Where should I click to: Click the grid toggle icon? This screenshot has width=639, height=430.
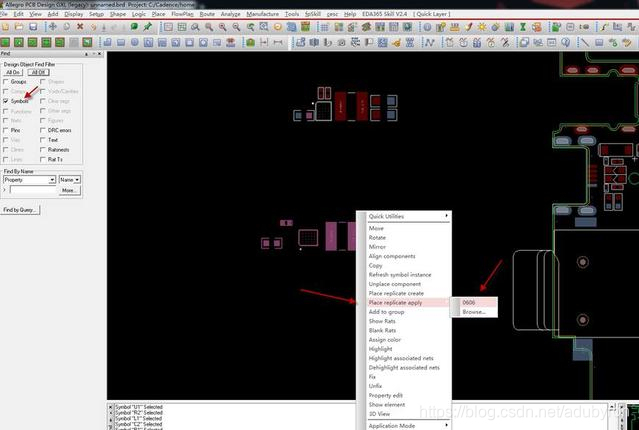324,27
